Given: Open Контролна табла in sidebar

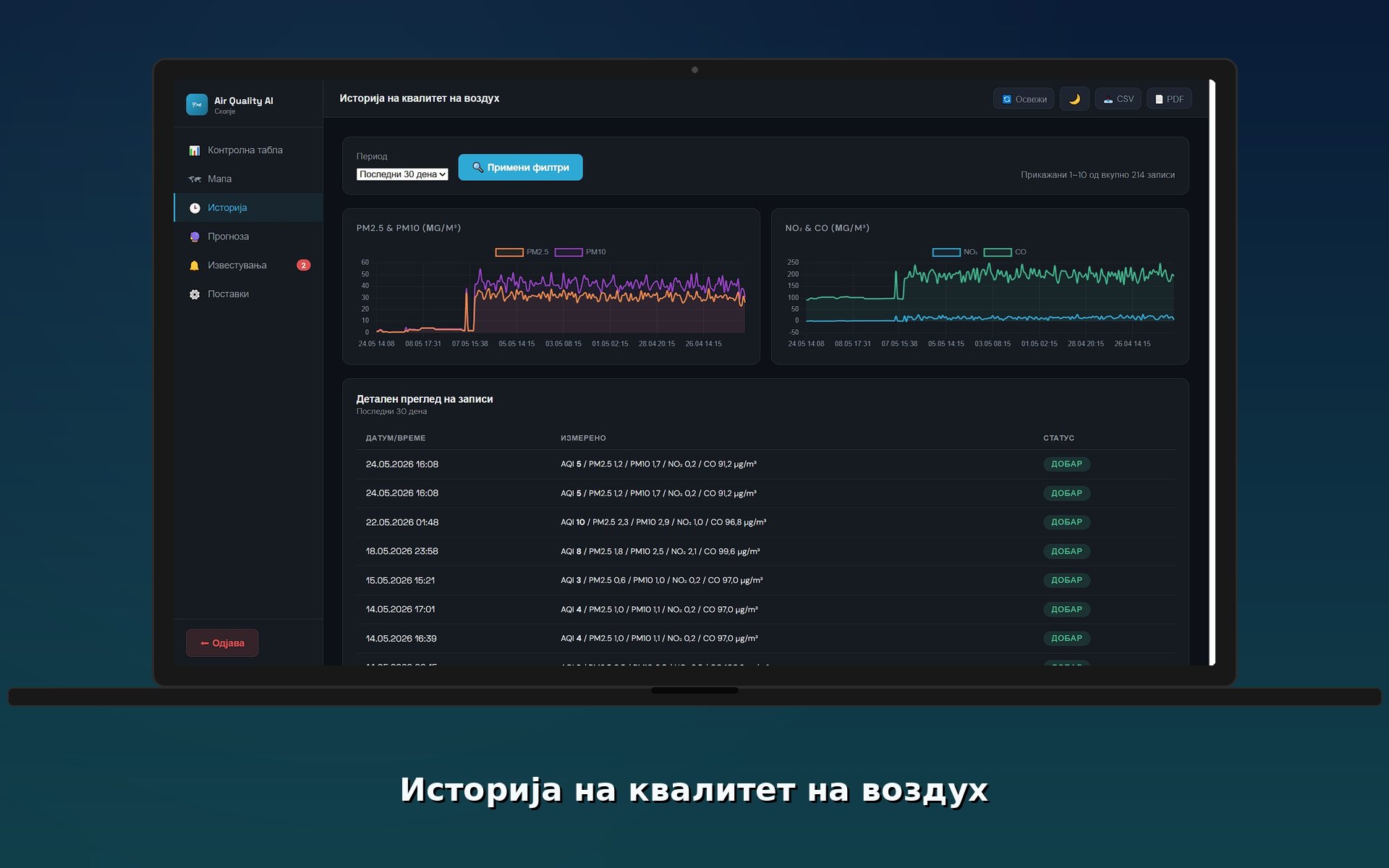Looking at the screenshot, I should 248,150.
